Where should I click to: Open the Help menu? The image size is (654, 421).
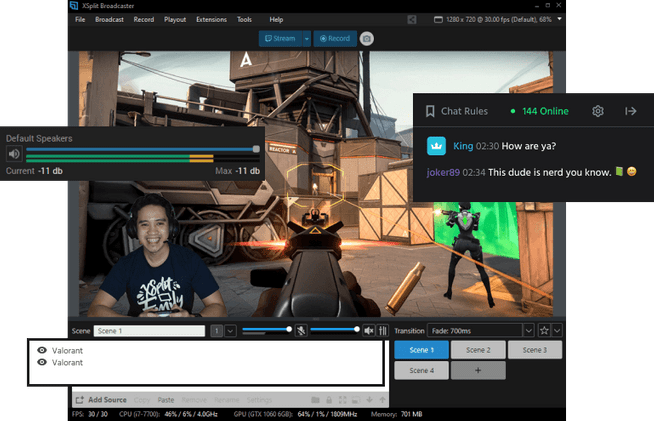(x=276, y=20)
